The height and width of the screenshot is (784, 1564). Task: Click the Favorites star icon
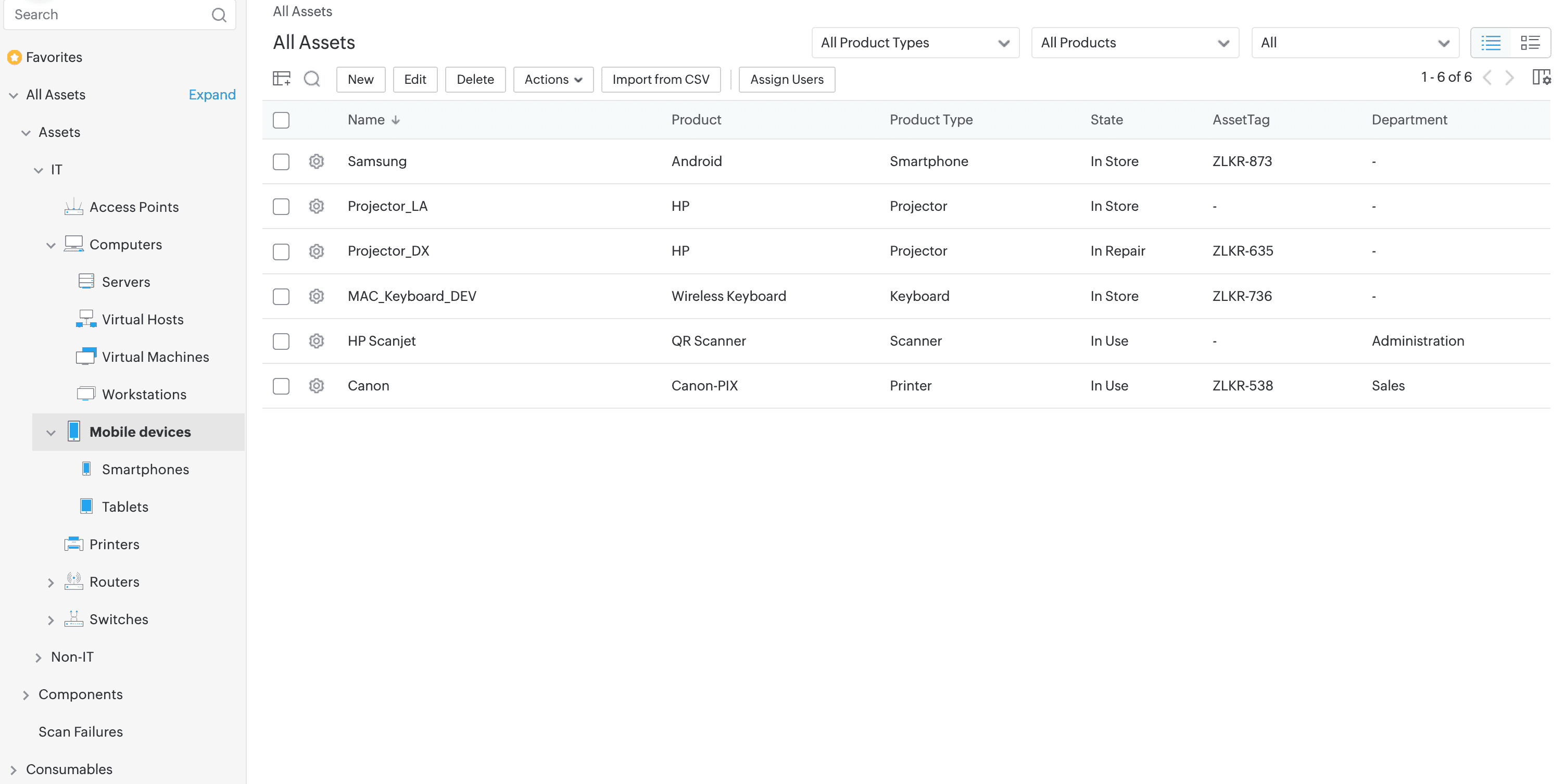click(15, 57)
